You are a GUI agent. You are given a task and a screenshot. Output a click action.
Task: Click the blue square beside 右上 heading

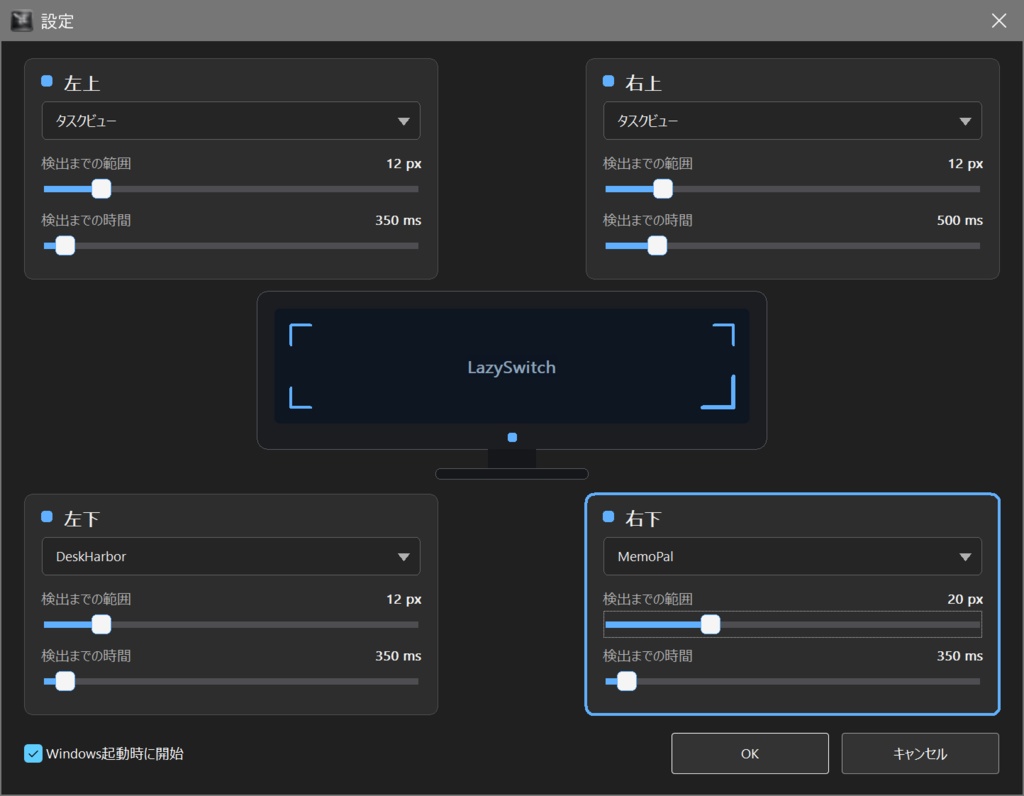click(609, 81)
